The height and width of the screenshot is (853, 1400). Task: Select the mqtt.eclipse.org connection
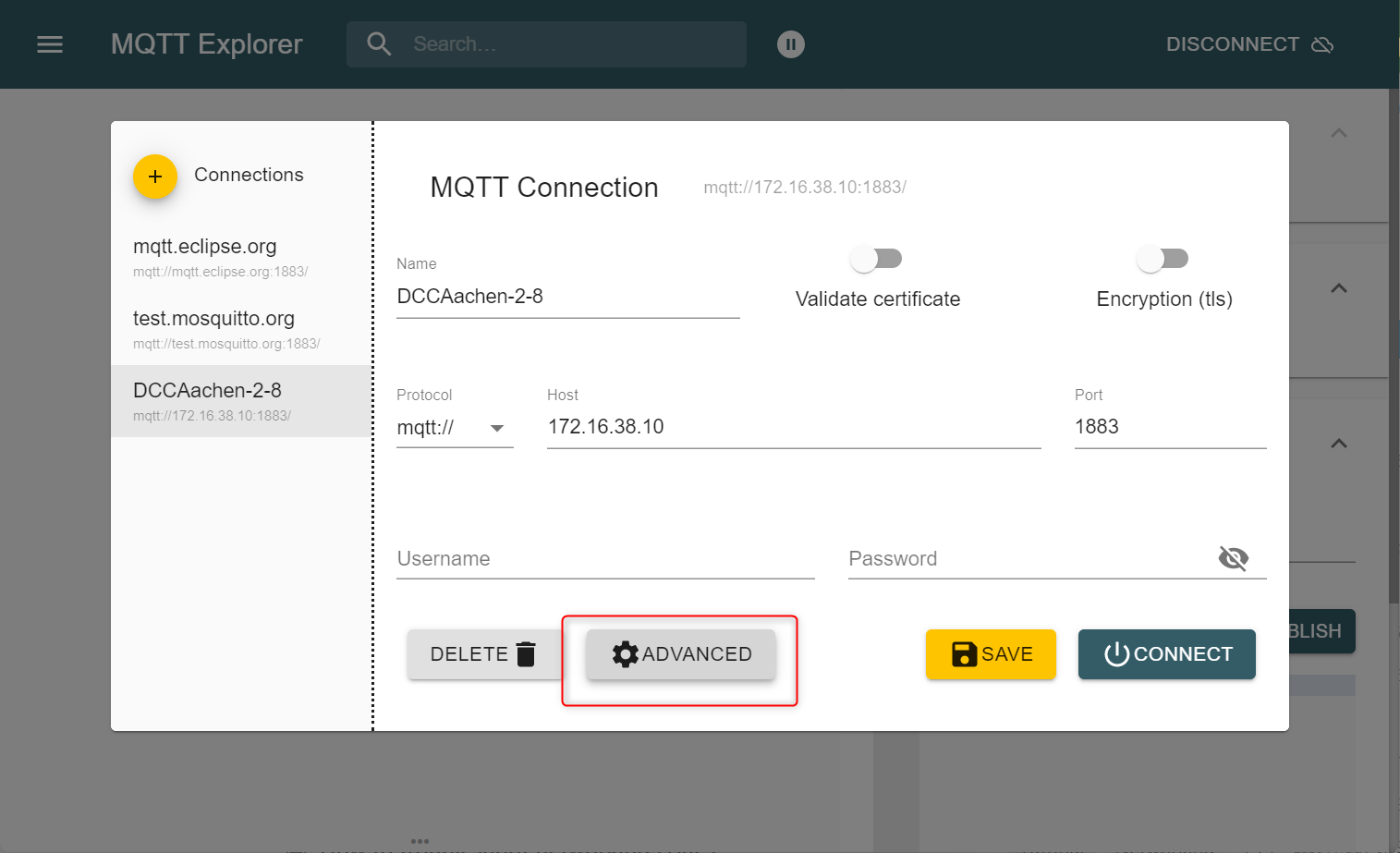tap(241, 257)
